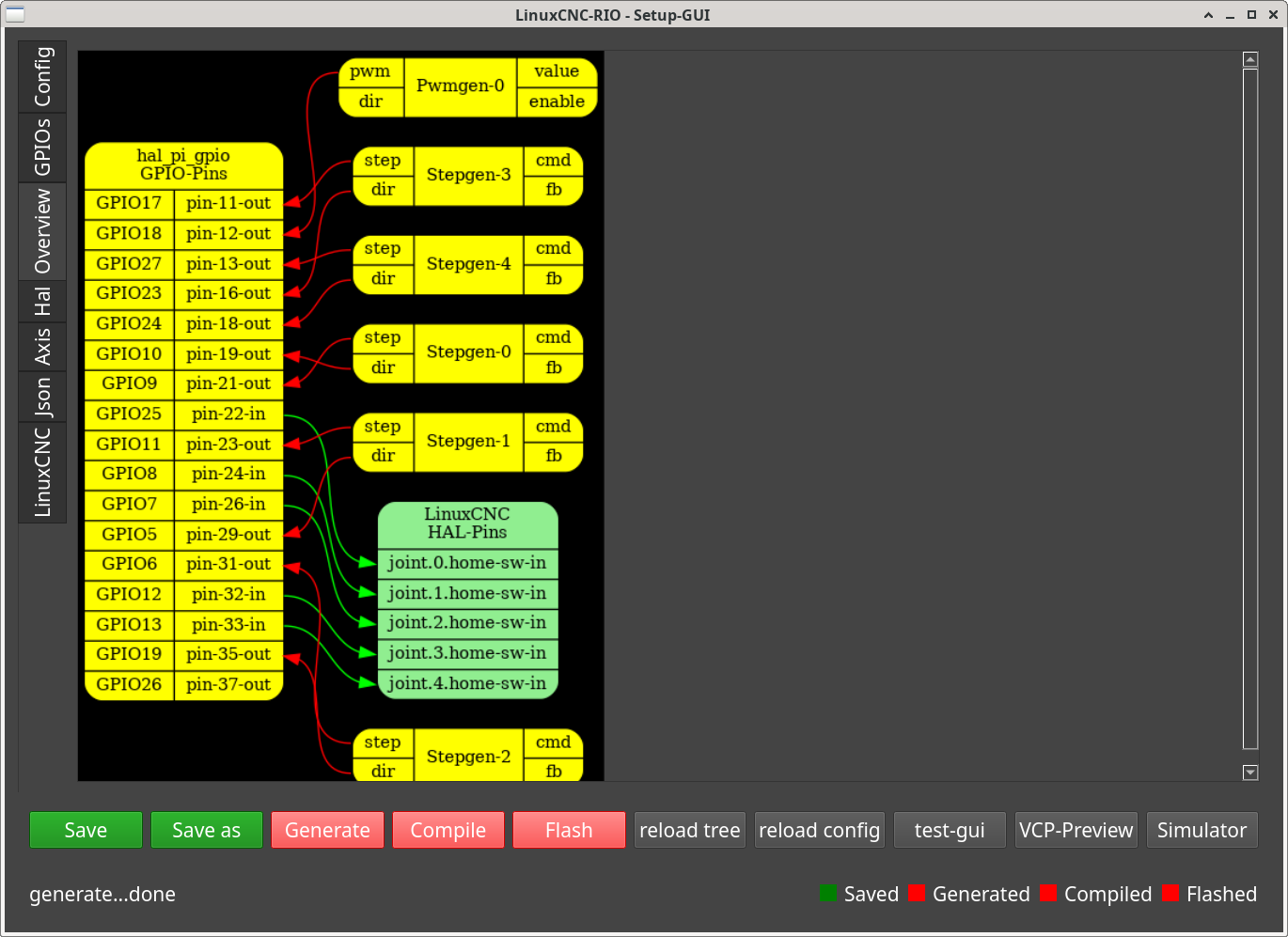Click the GPIO17 cell
Screen dimensions: 1288x937
coord(129,204)
